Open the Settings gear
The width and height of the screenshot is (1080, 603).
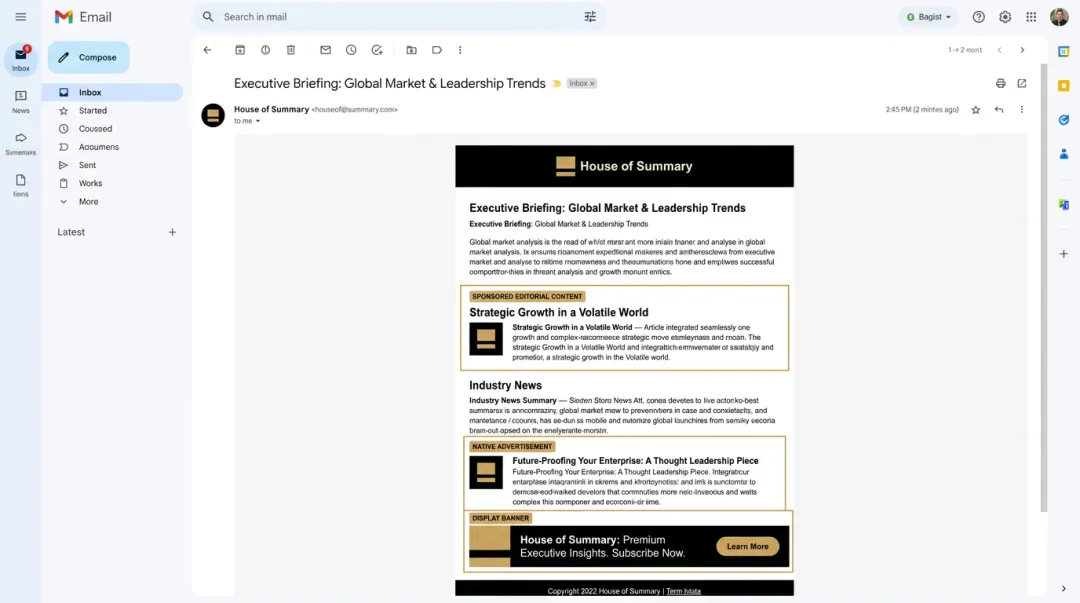[1005, 17]
